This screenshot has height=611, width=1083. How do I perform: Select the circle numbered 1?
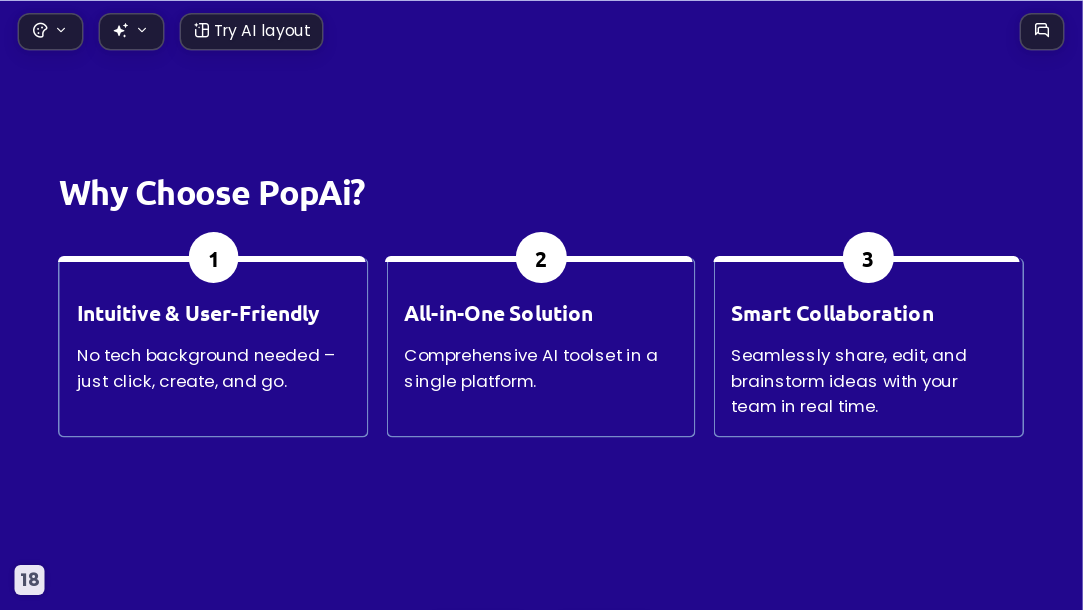coord(213,258)
